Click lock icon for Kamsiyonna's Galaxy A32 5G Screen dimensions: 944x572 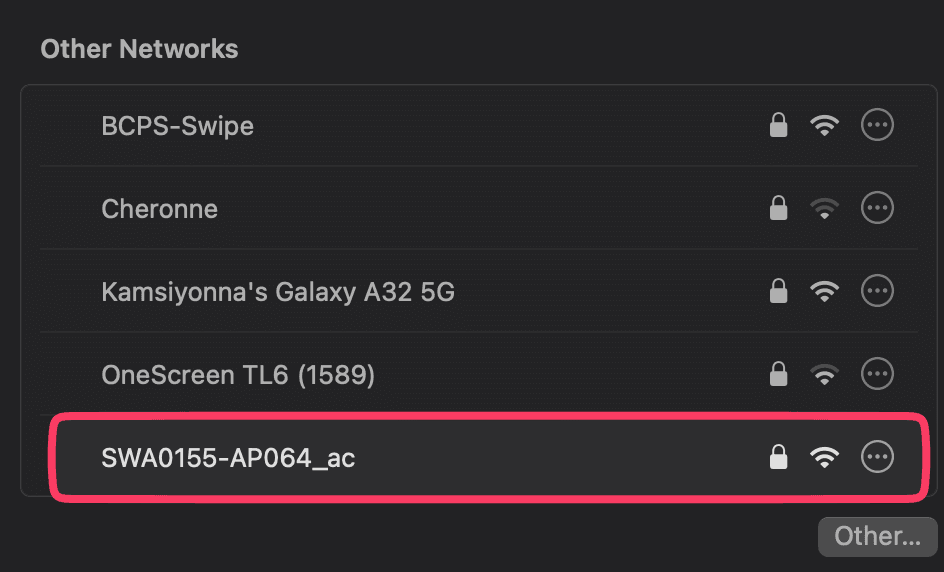(x=778, y=291)
